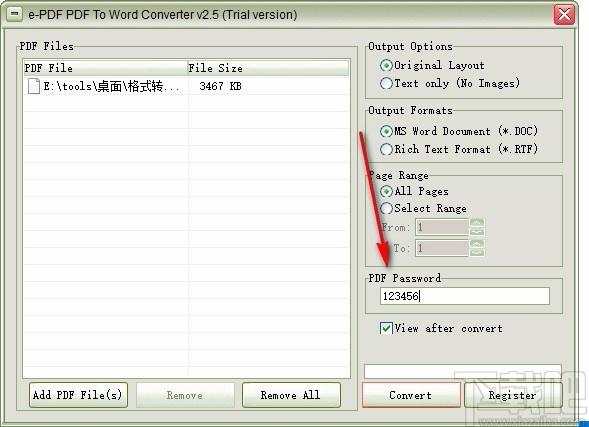Click the 3467 KB file size cell
This screenshot has width=589, height=427.
click(x=220, y=86)
